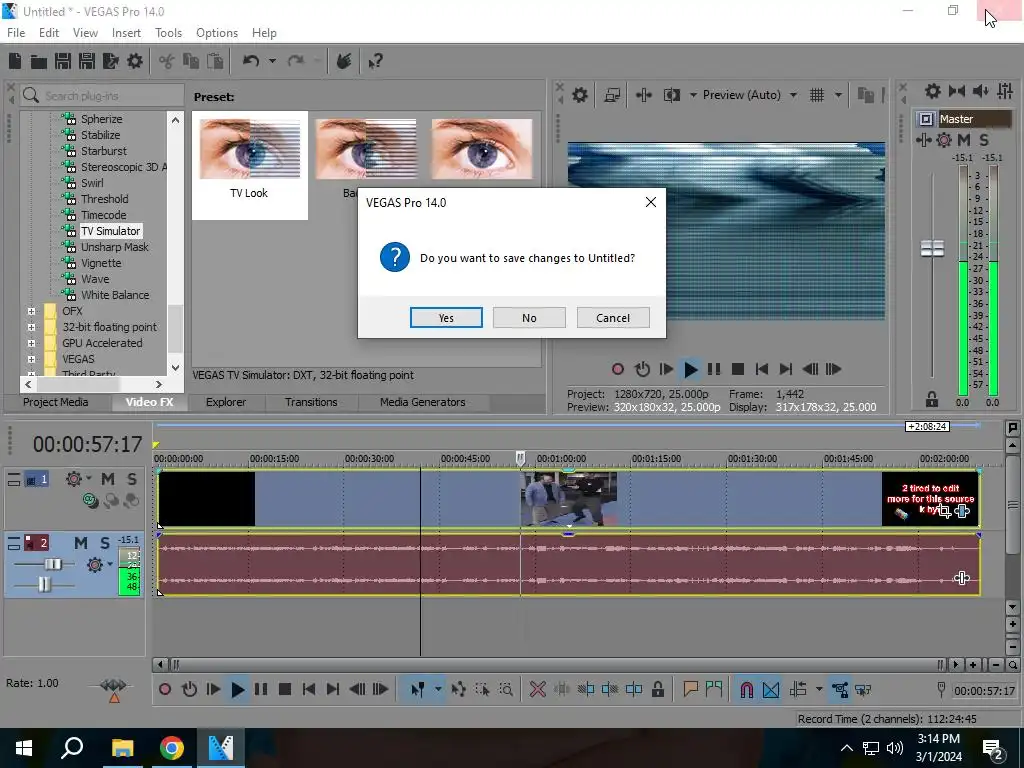Switch to the Explorer tab
This screenshot has width=1024, height=768.
(226, 402)
